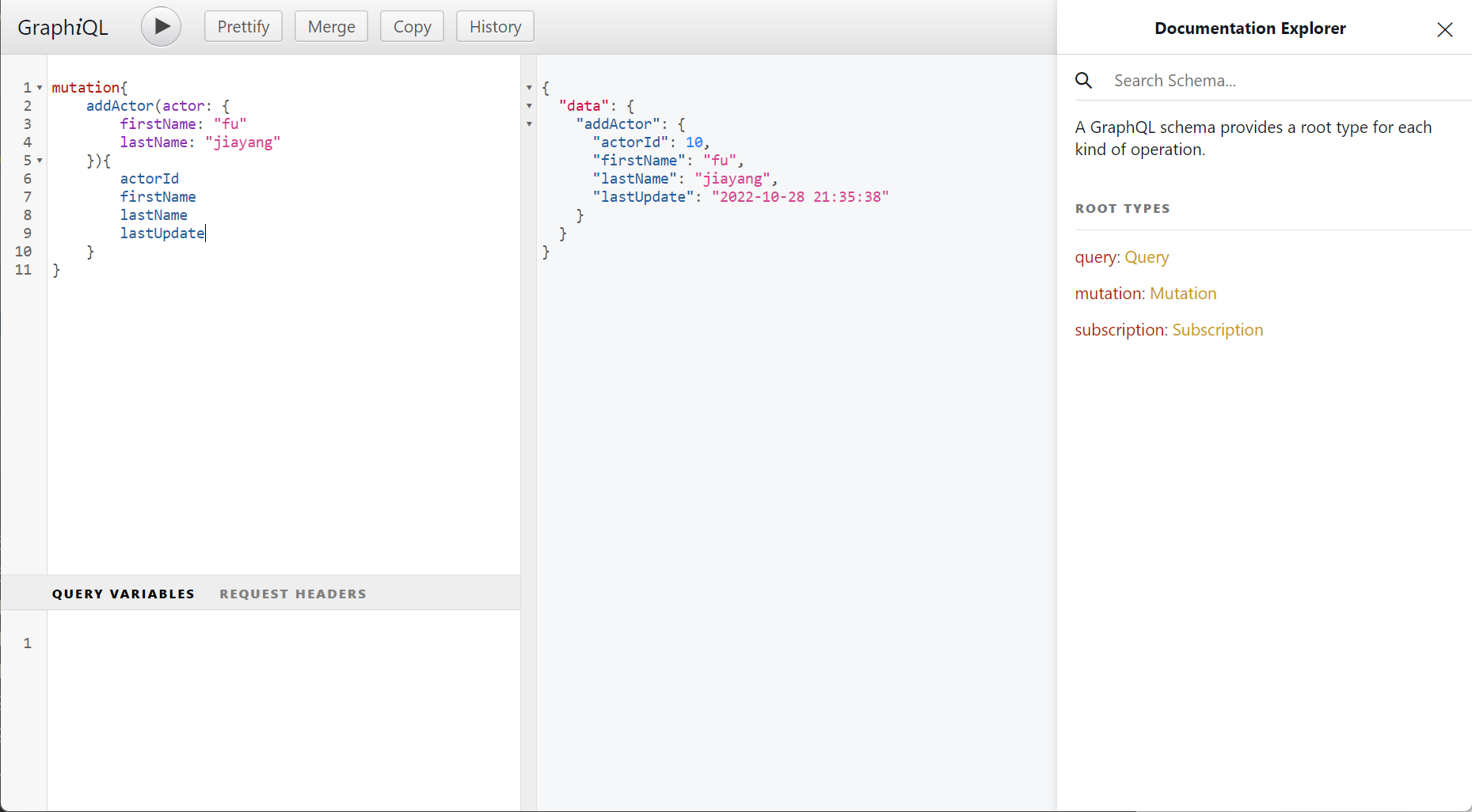Collapse the "addActor" object in the response
Image resolution: width=1472 pixels, height=812 pixels.
click(529, 124)
